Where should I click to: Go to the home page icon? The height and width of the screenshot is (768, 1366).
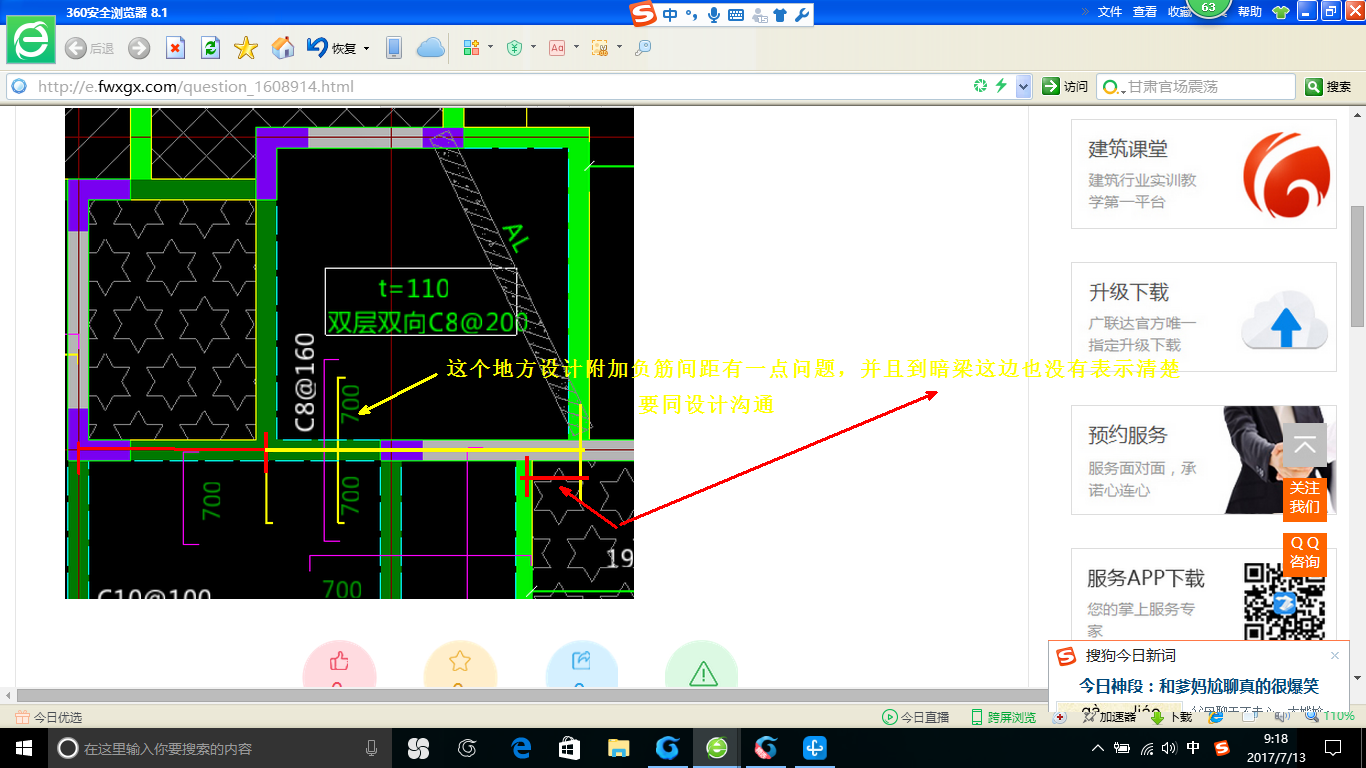click(x=283, y=48)
